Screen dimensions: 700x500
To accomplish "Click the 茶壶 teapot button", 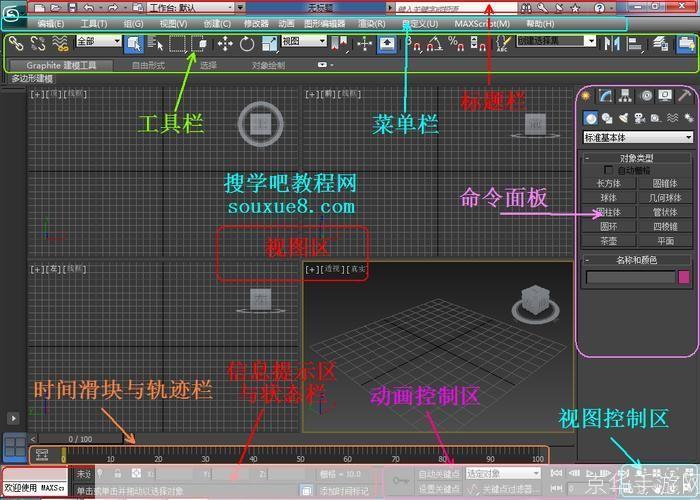I will pos(608,240).
